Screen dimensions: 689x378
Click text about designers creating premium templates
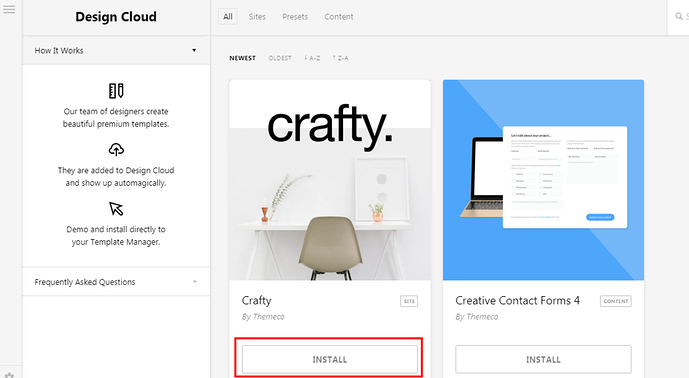pos(116,118)
